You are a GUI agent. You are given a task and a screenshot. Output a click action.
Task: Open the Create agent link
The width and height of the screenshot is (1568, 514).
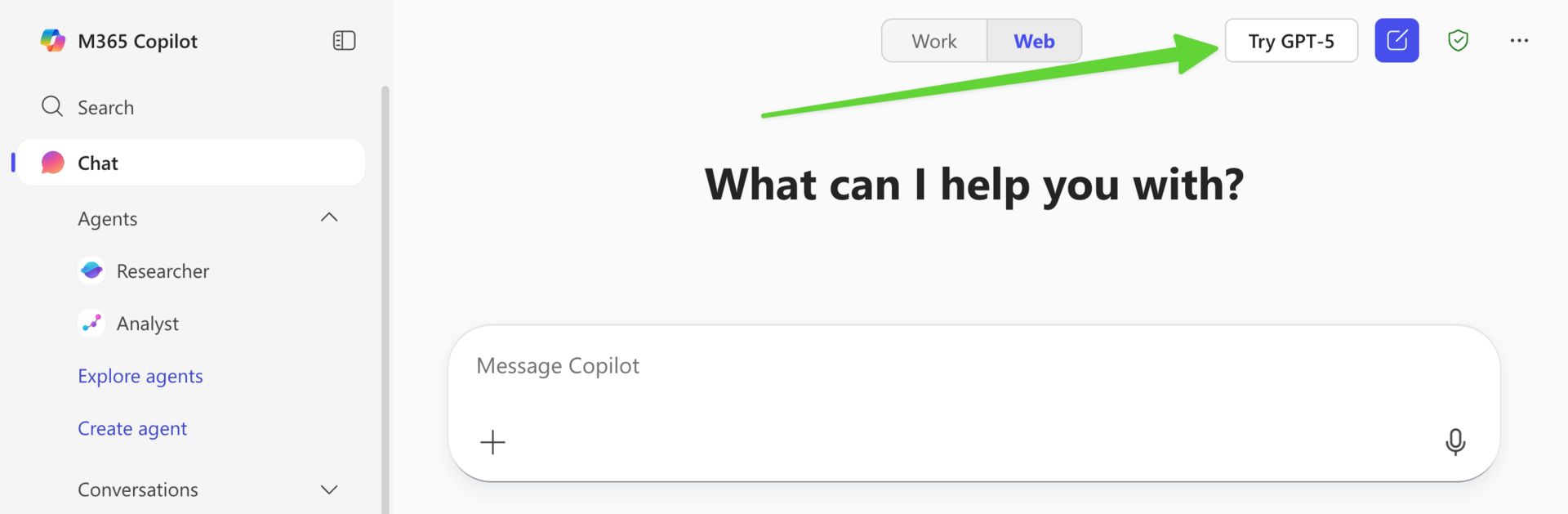click(x=132, y=428)
